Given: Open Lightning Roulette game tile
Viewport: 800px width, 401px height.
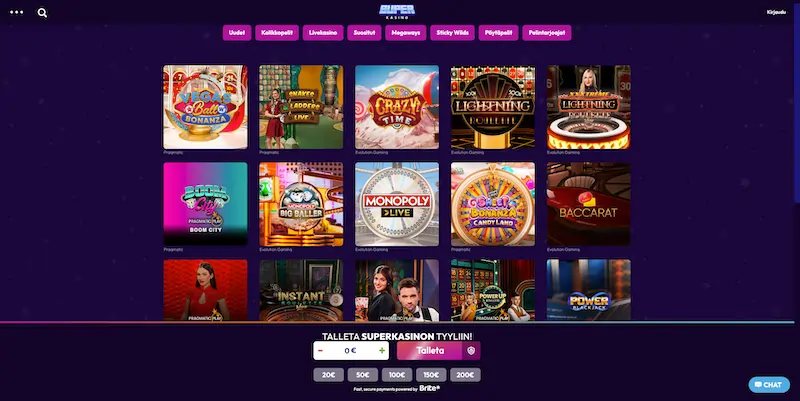Looking at the screenshot, I should [493, 107].
